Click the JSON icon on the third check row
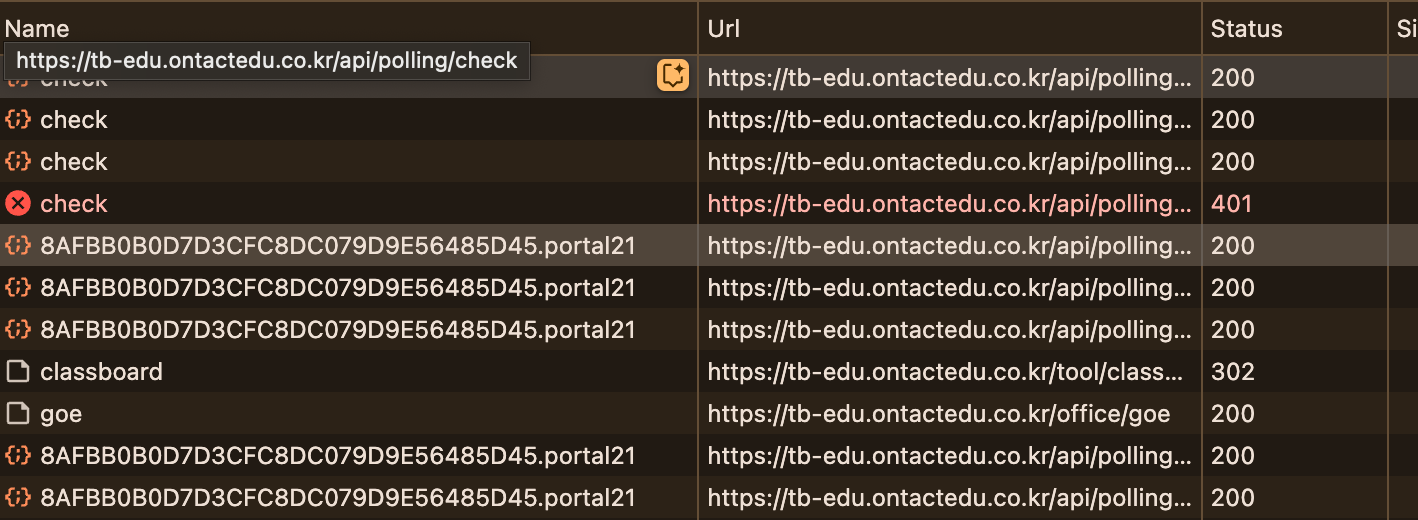 (18, 162)
